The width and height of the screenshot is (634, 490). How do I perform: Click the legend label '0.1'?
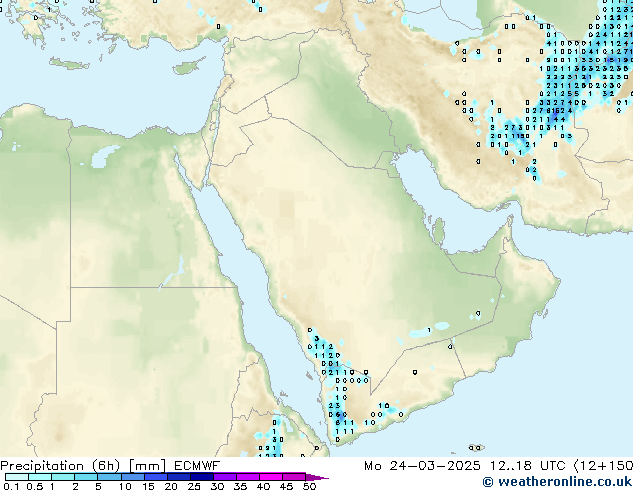coord(12,486)
